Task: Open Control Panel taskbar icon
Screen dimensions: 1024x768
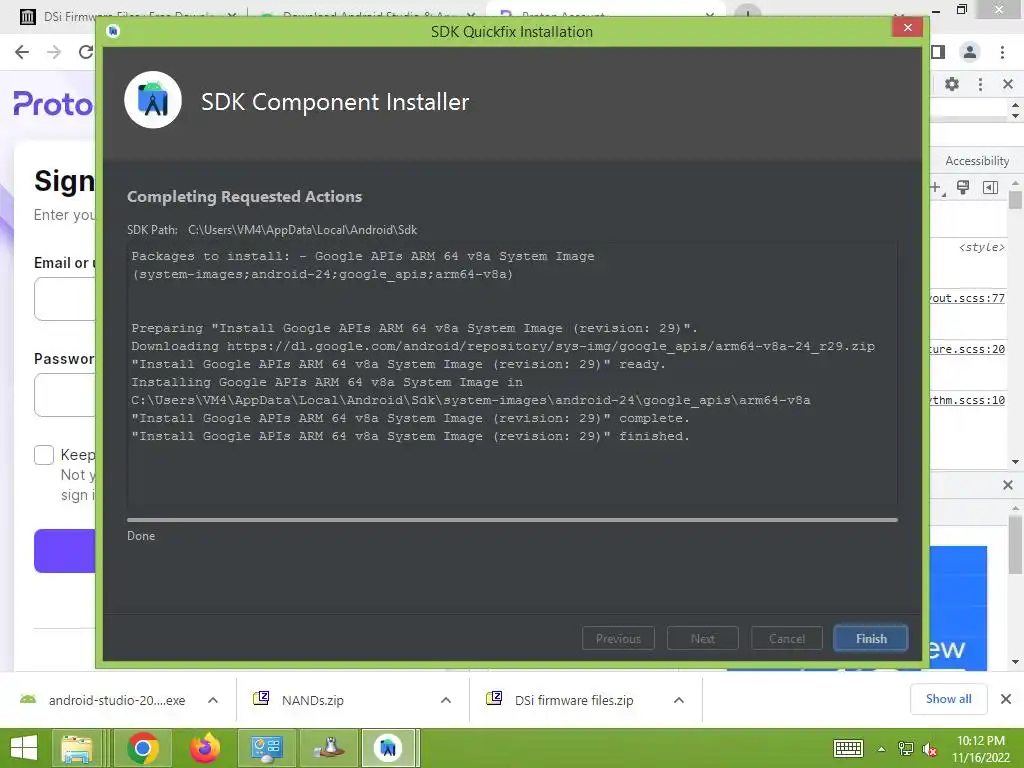Action: [x=266, y=748]
